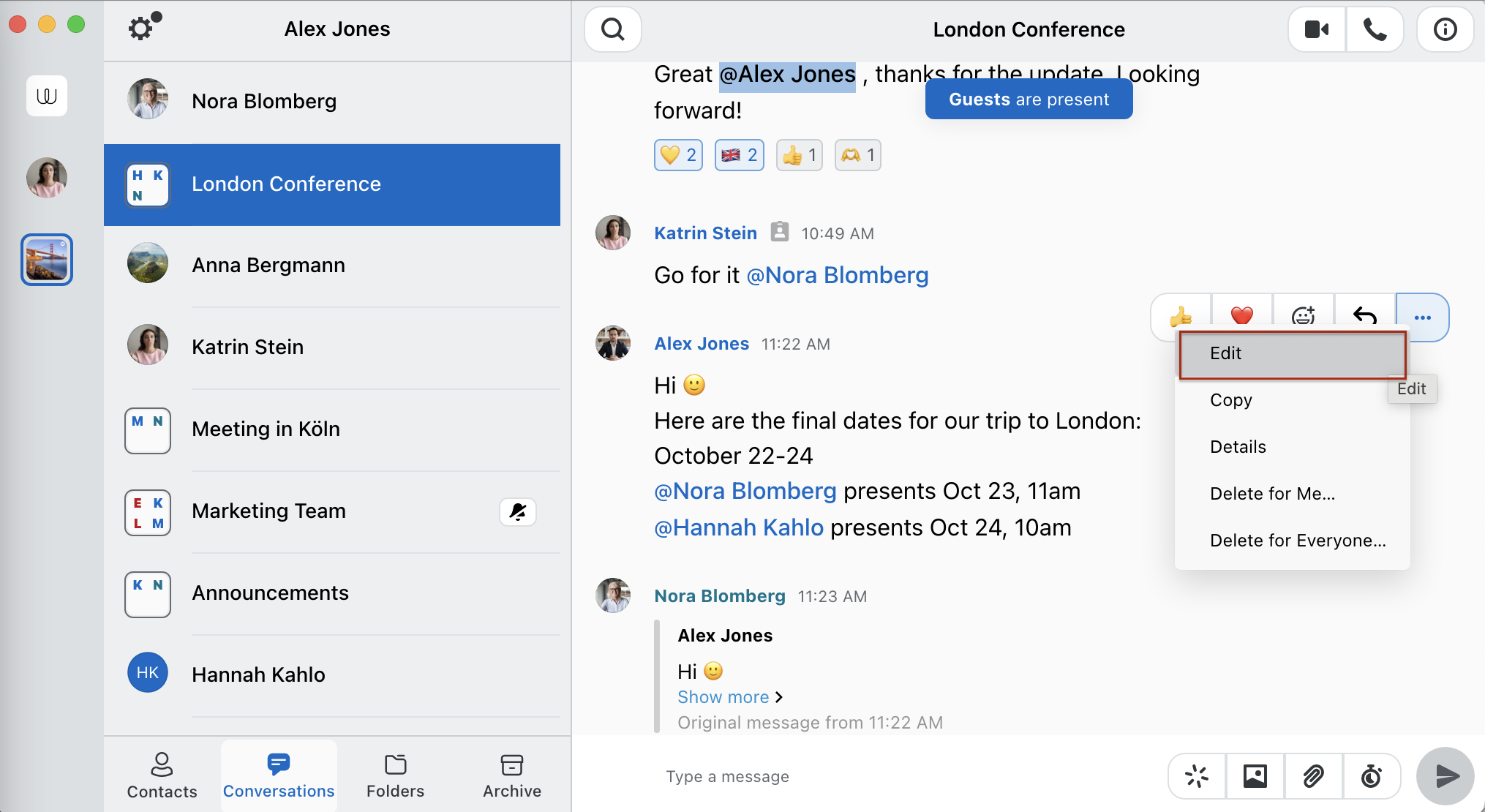
Task: Start a video call
Action: tap(1317, 29)
